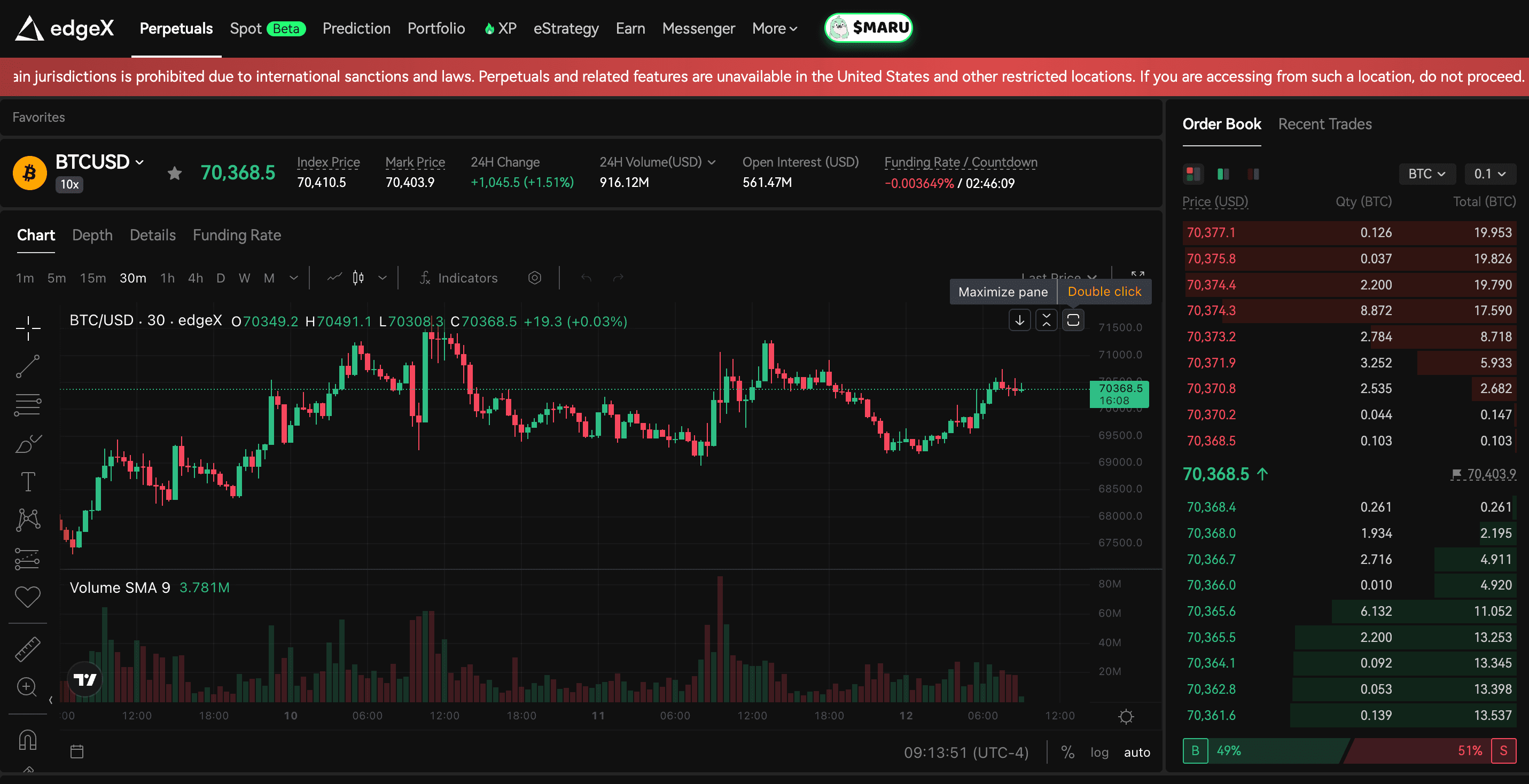
Task: Open the Indicators button
Action: coord(458,278)
